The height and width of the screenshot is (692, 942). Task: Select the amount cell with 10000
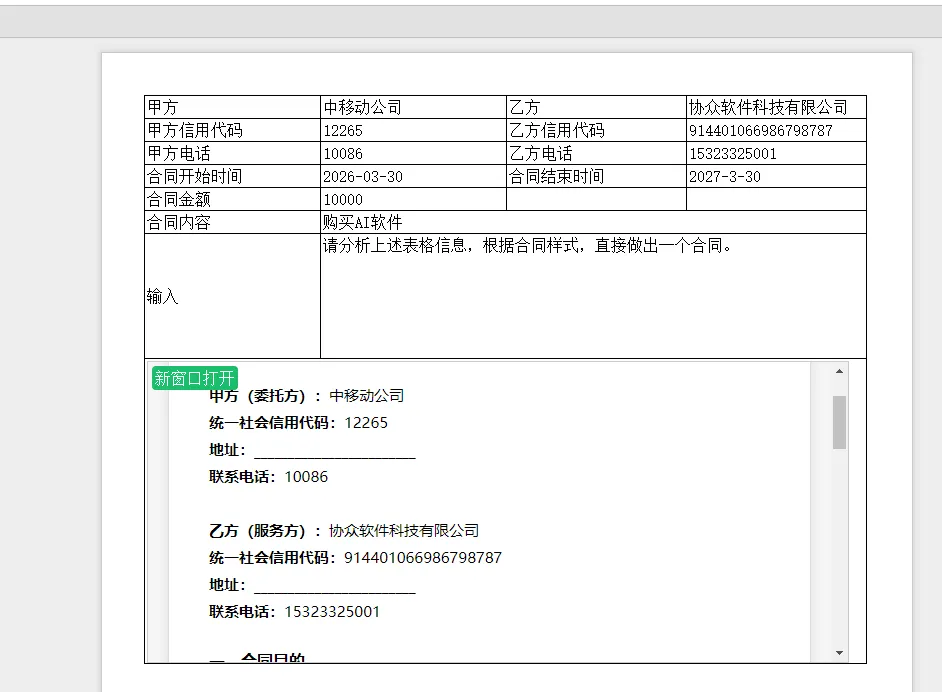click(413, 199)
